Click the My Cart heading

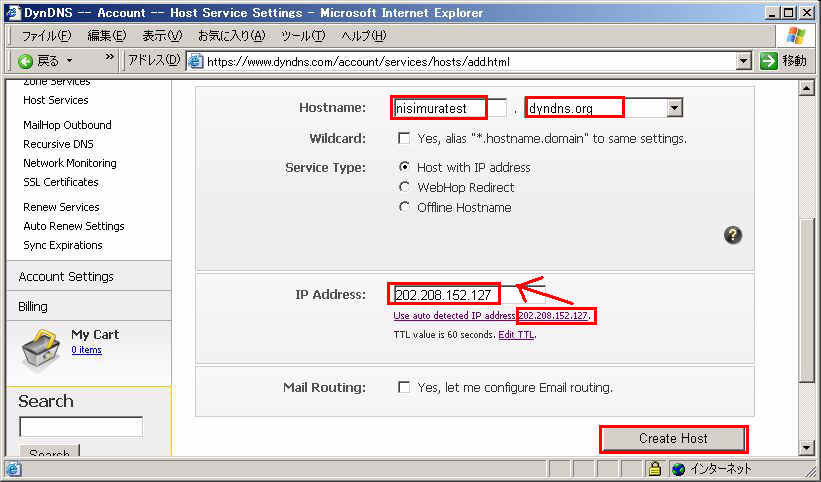coord(95,334)
